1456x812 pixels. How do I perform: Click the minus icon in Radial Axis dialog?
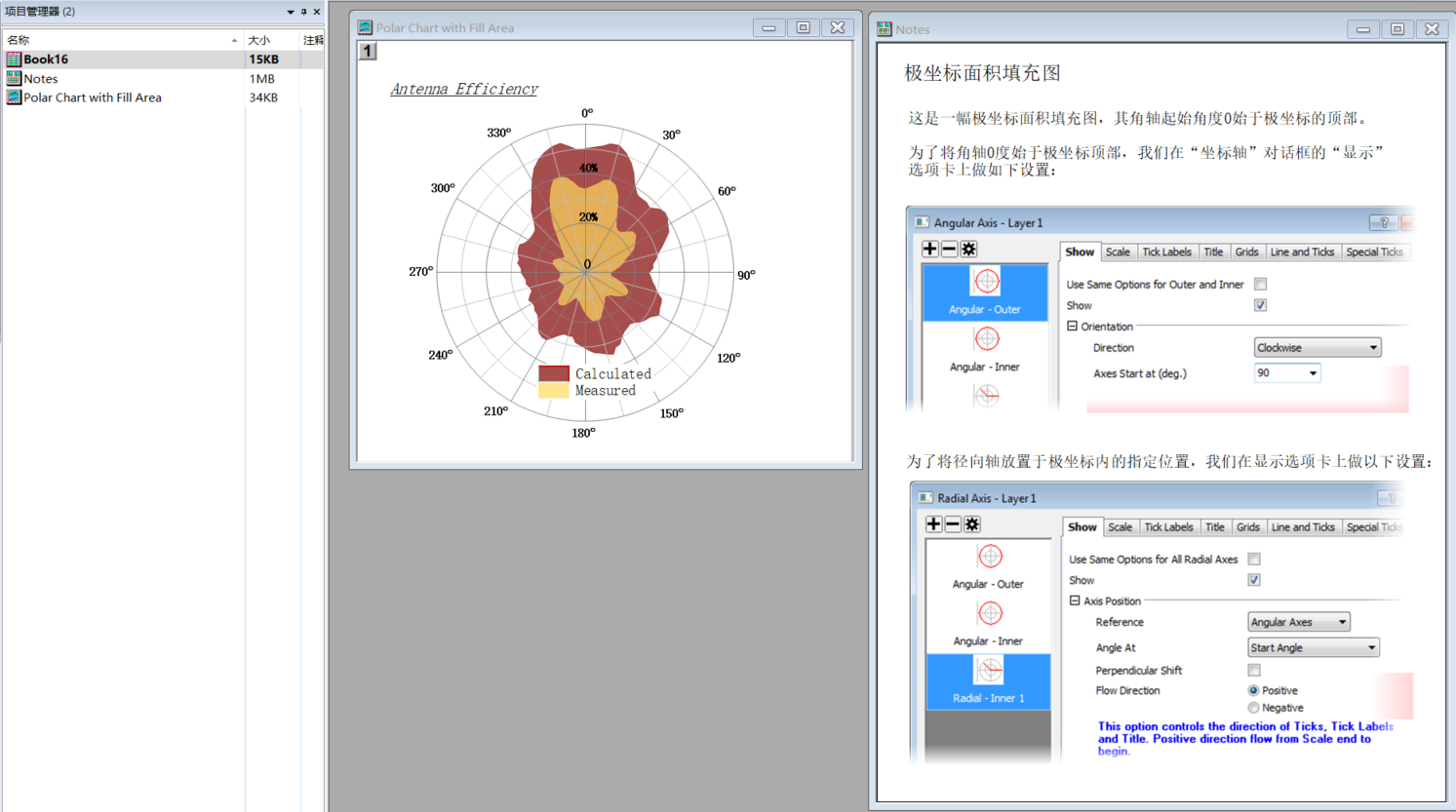coord(953,524)
